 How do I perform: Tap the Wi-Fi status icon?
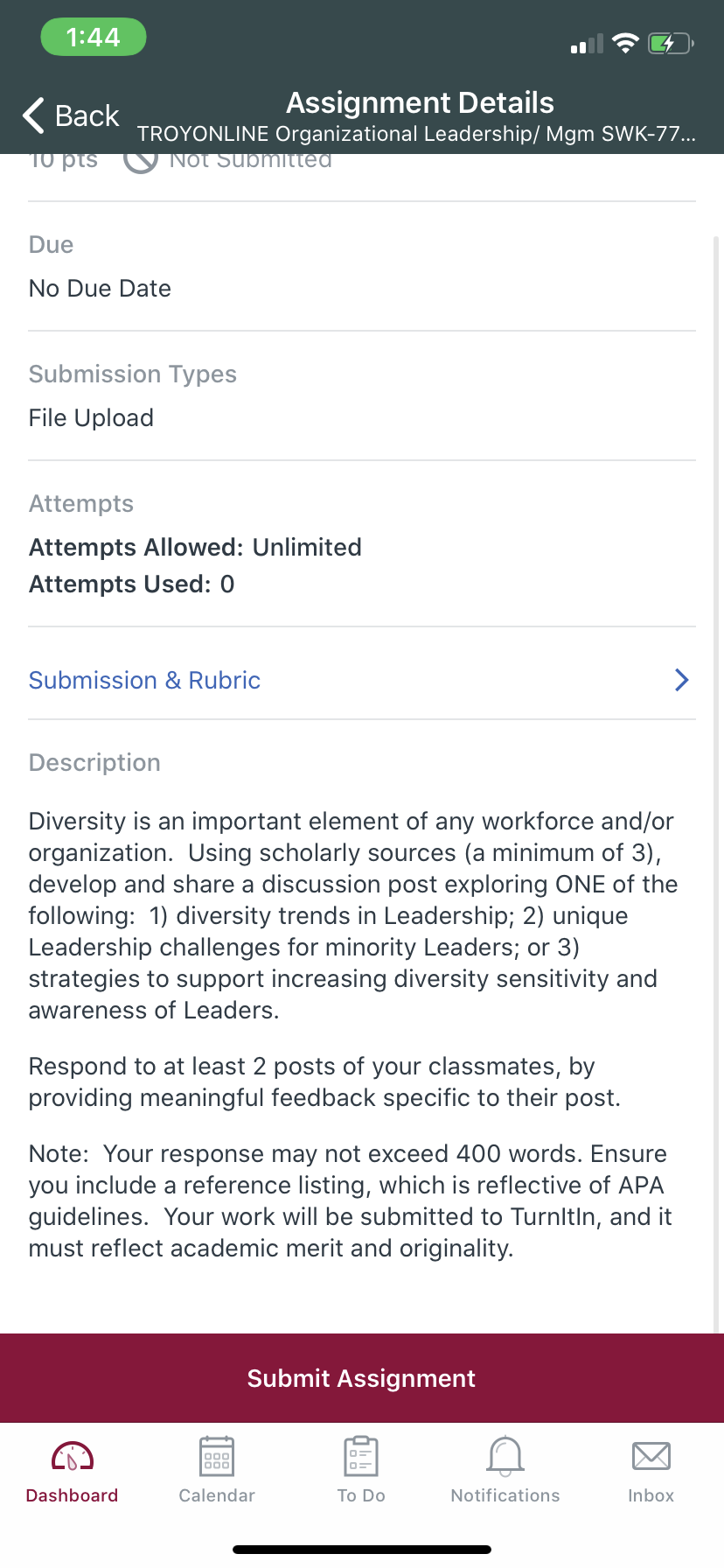click(625, 44)
